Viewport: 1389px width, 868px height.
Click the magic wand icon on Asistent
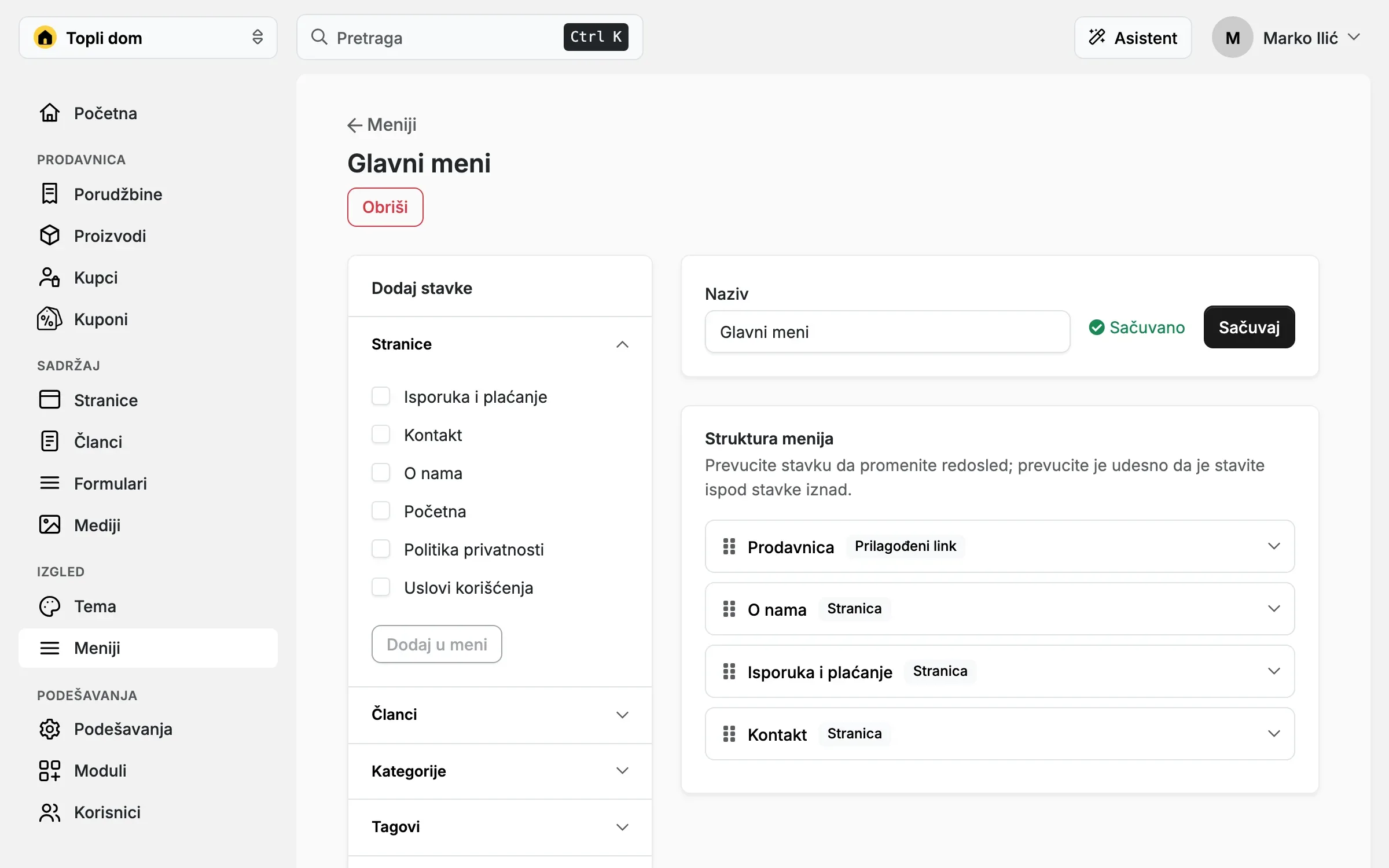pos(1097,37)
